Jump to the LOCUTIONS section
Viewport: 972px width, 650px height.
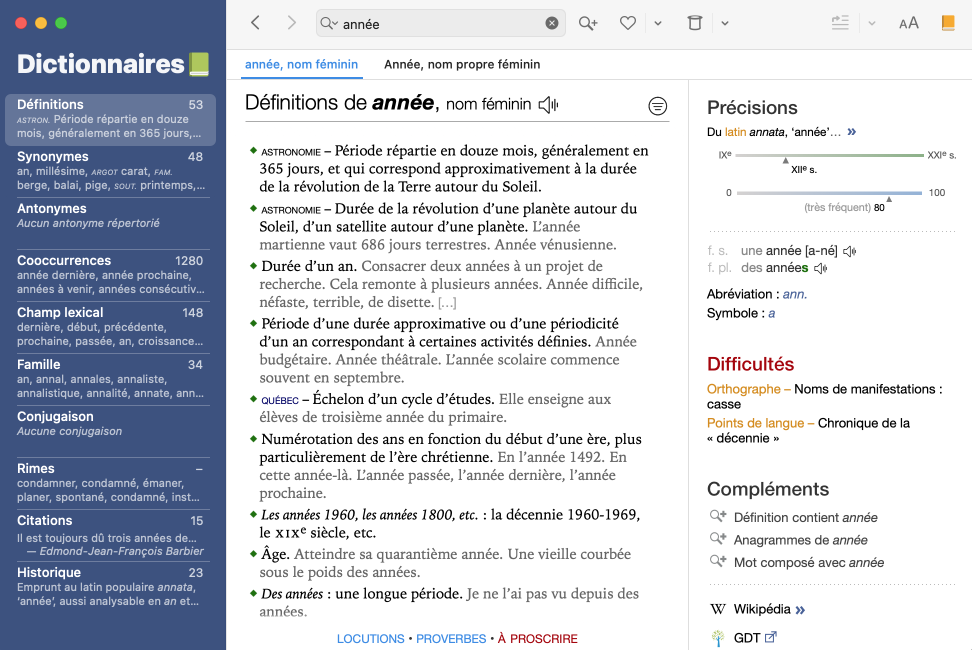370,639
